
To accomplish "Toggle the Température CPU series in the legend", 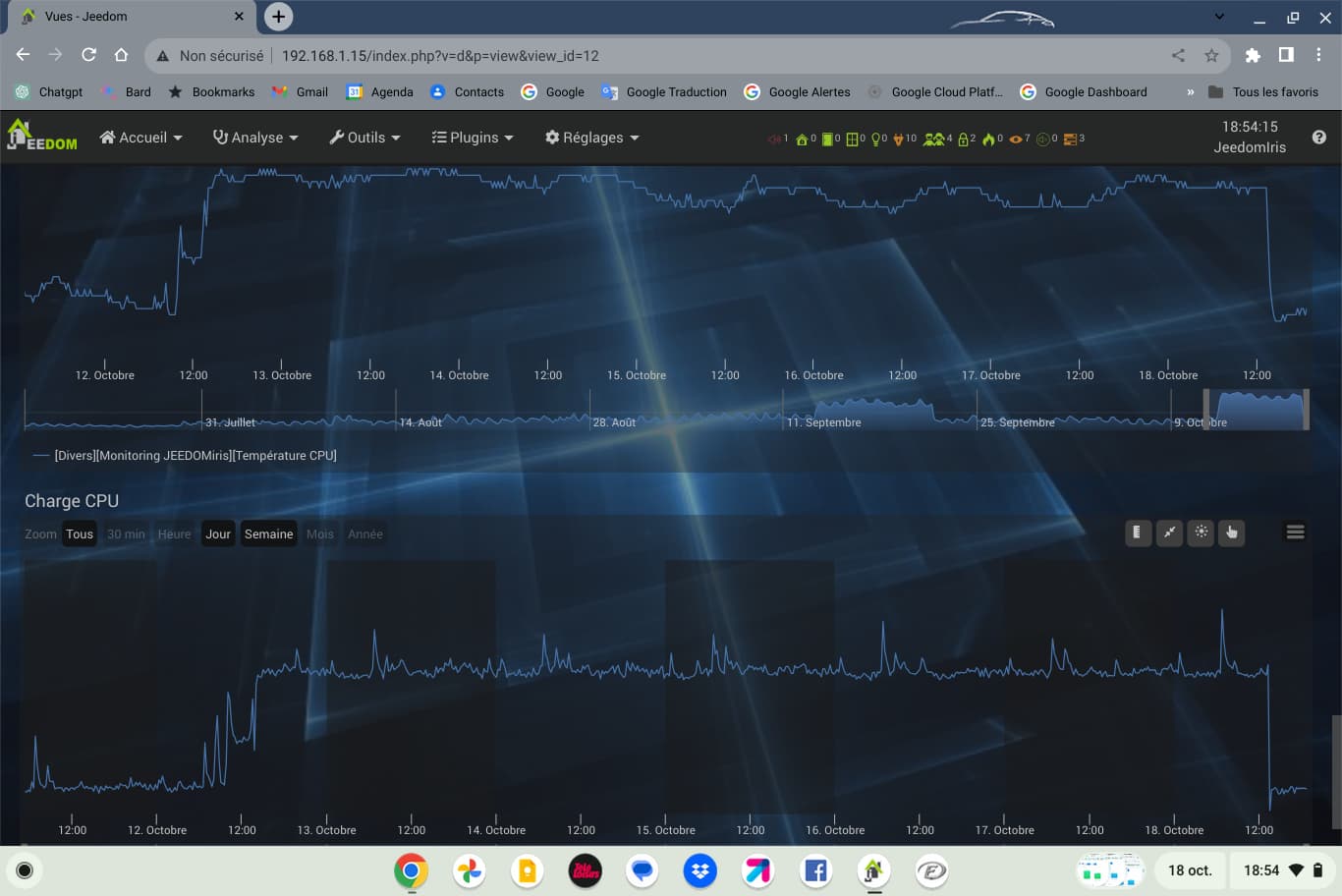I will 185,455.
